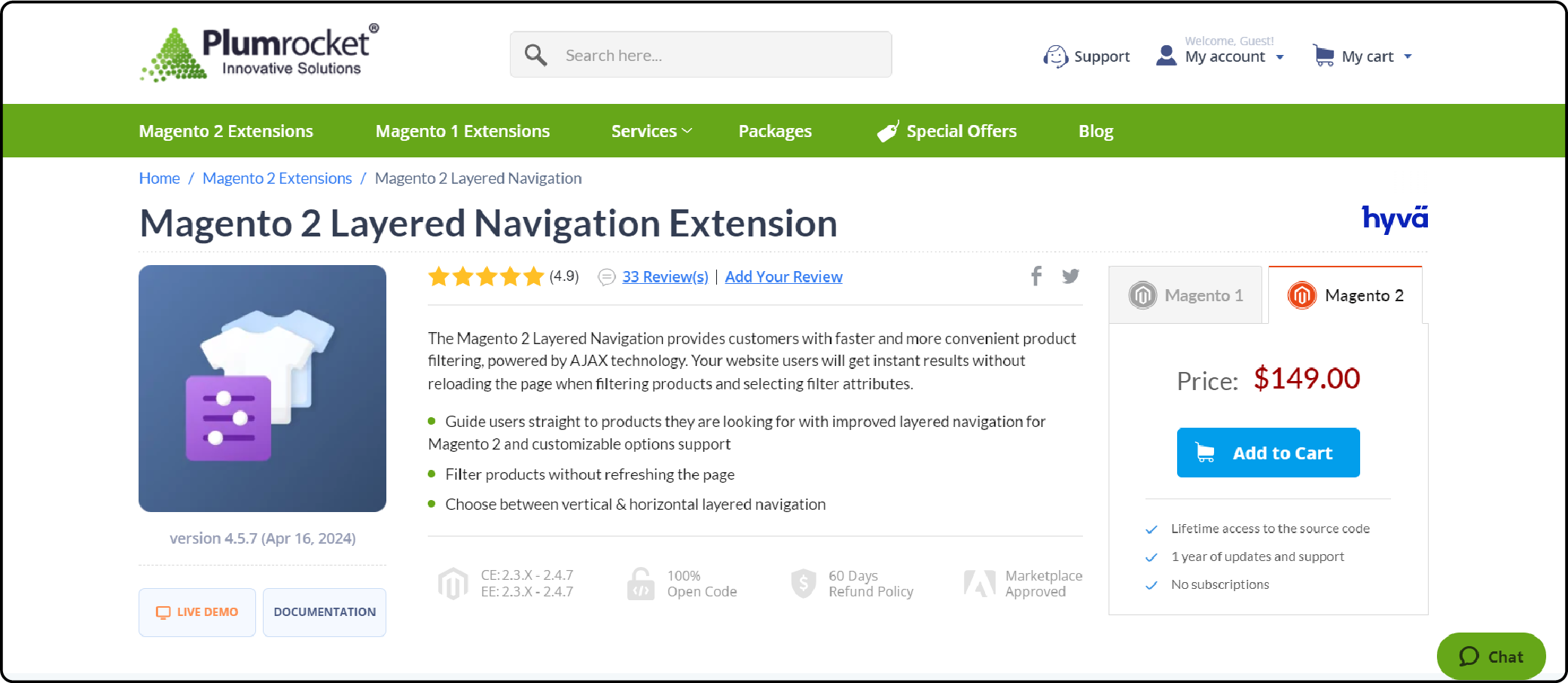Click the Support headset icon
The image size is (1568, 683).
(1056, 56)
